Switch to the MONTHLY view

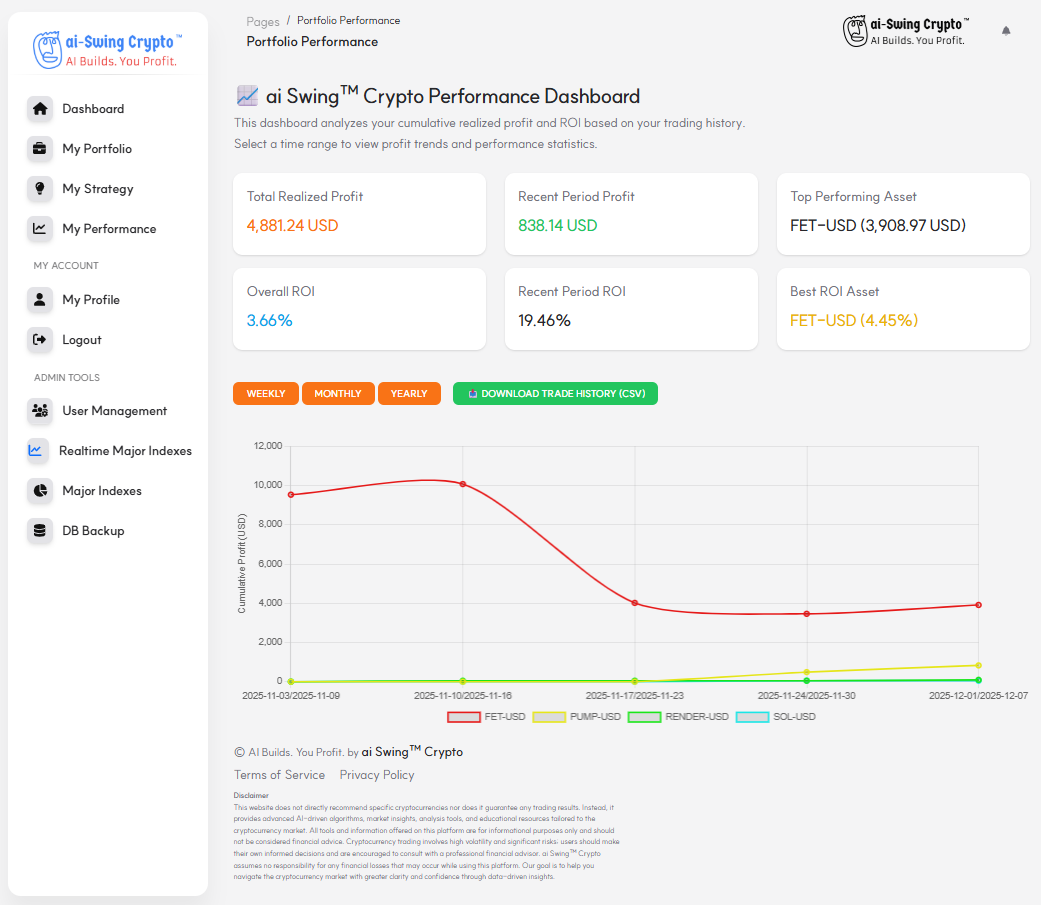pyautogui.click(x=338, y=393)
